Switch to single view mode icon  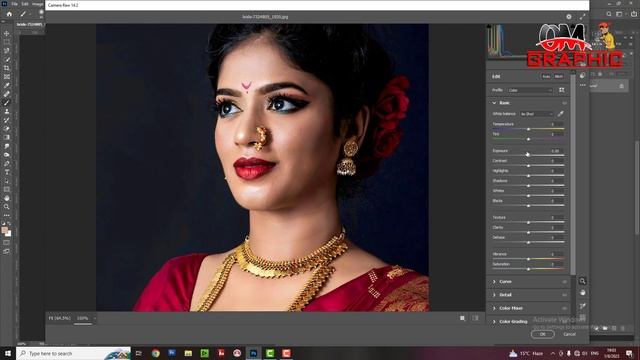pos(462,318)
